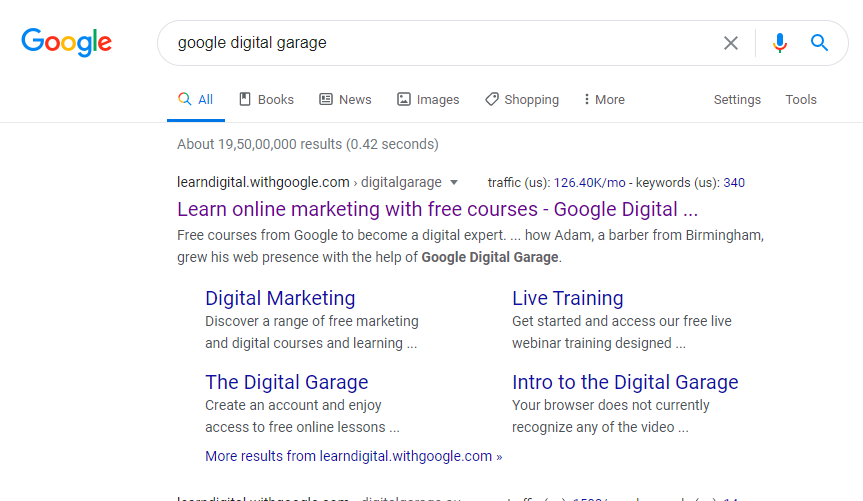Click the three-dot icon beside More
This screenshot has height=501, width=863.
(587, 99)
